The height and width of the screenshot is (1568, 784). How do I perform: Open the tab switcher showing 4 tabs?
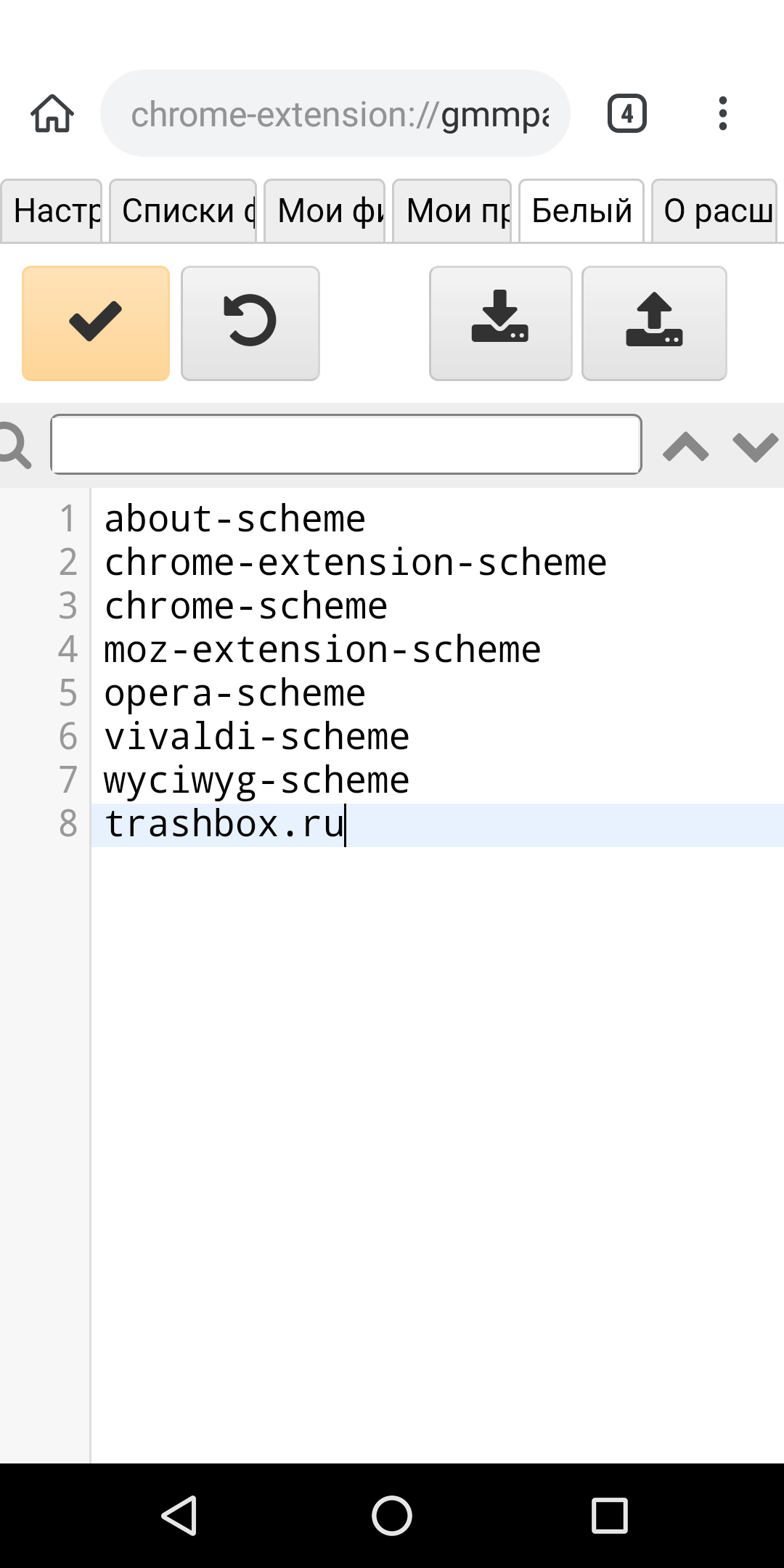click(627, 114)
